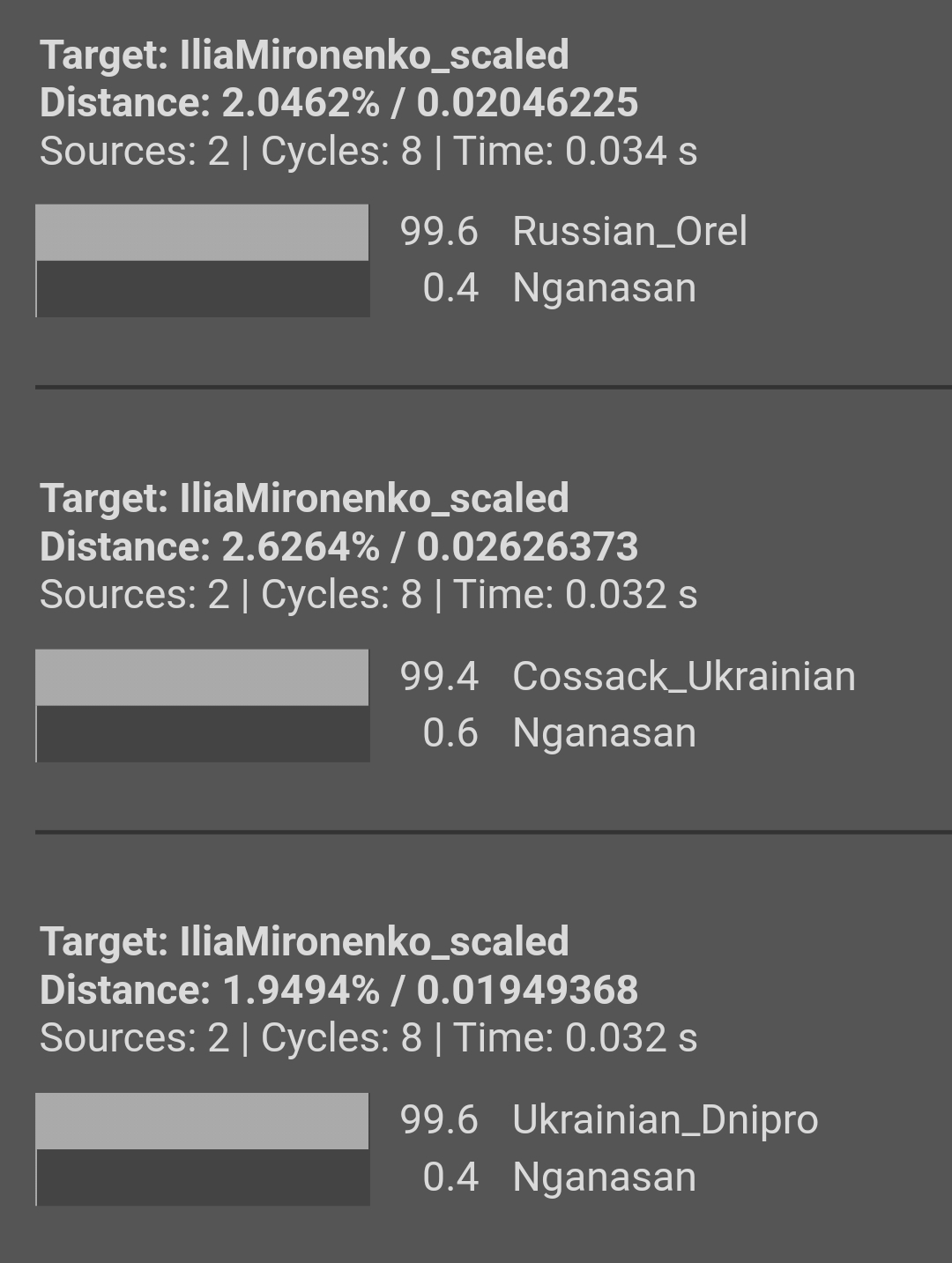The width and height of the screenshot is (952, 1263).
Task: Click Nganasan label under Ukrainian_Dnipro
Action: [605, 1178]
